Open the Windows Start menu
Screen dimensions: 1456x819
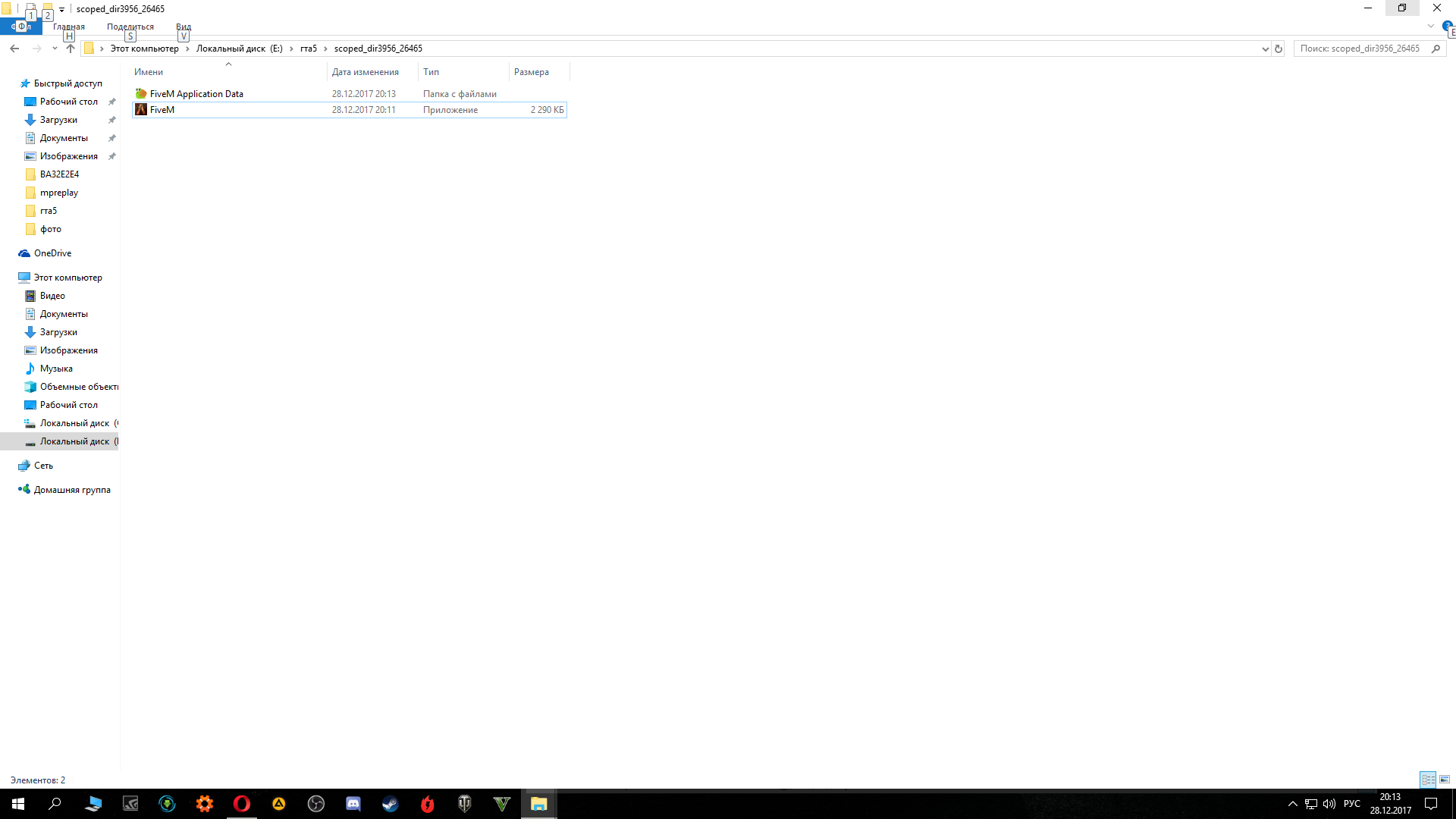click(18, 804)
